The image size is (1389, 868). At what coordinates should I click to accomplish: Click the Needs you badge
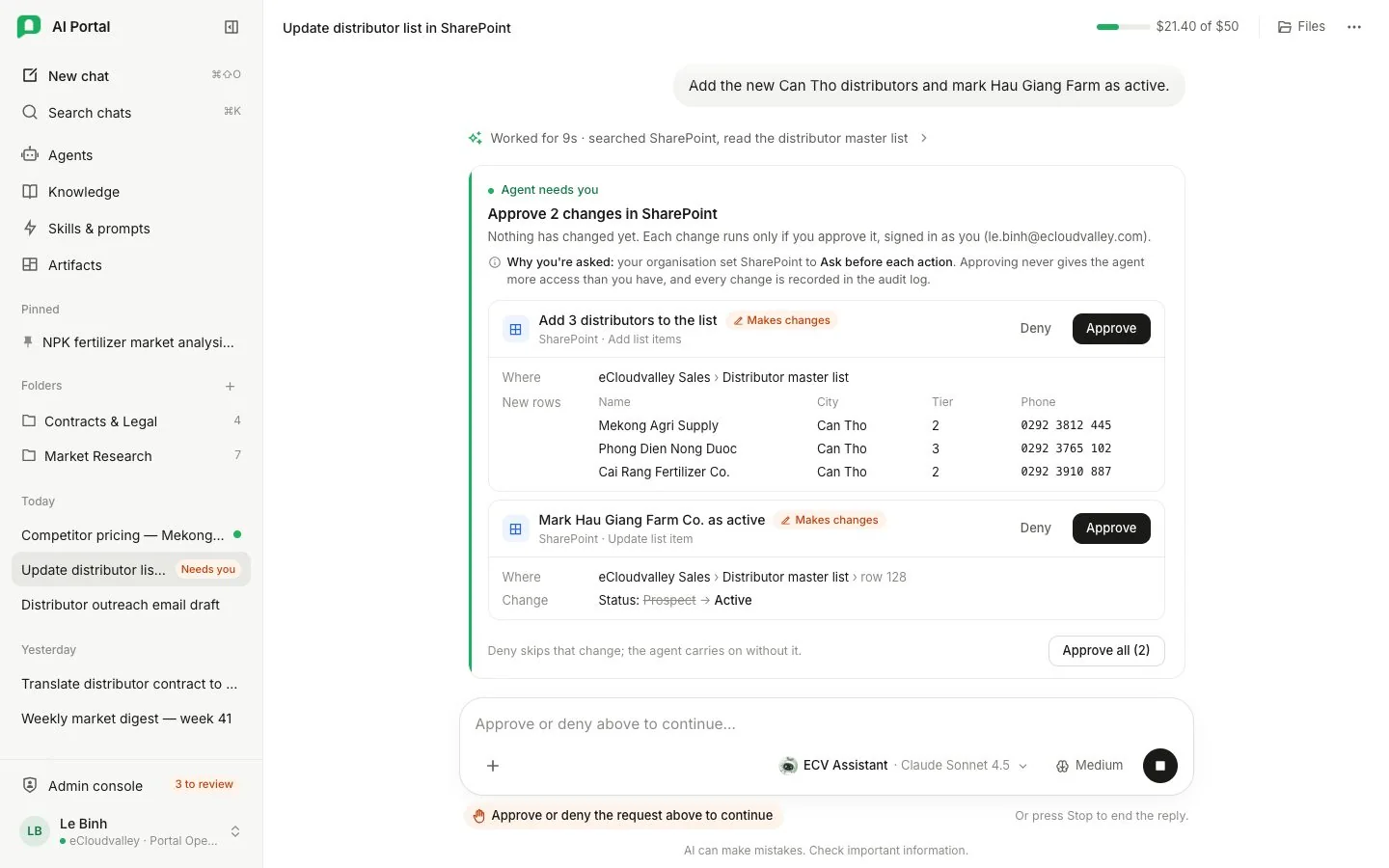coord(208,569)
